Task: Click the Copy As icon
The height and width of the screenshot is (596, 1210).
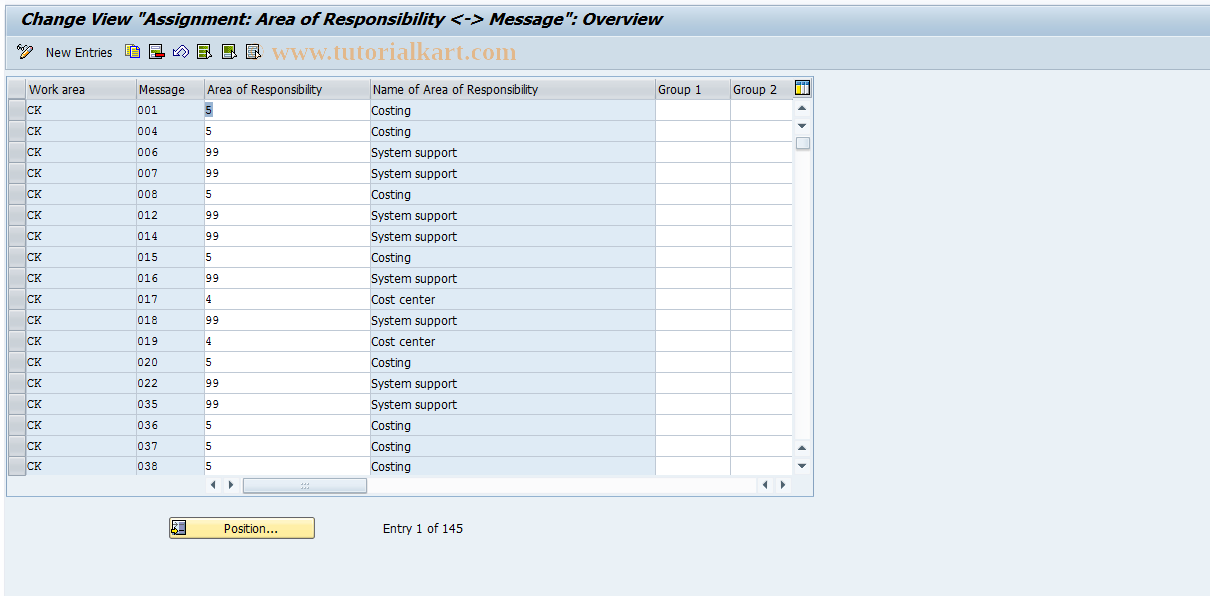Action: (132, 52)
